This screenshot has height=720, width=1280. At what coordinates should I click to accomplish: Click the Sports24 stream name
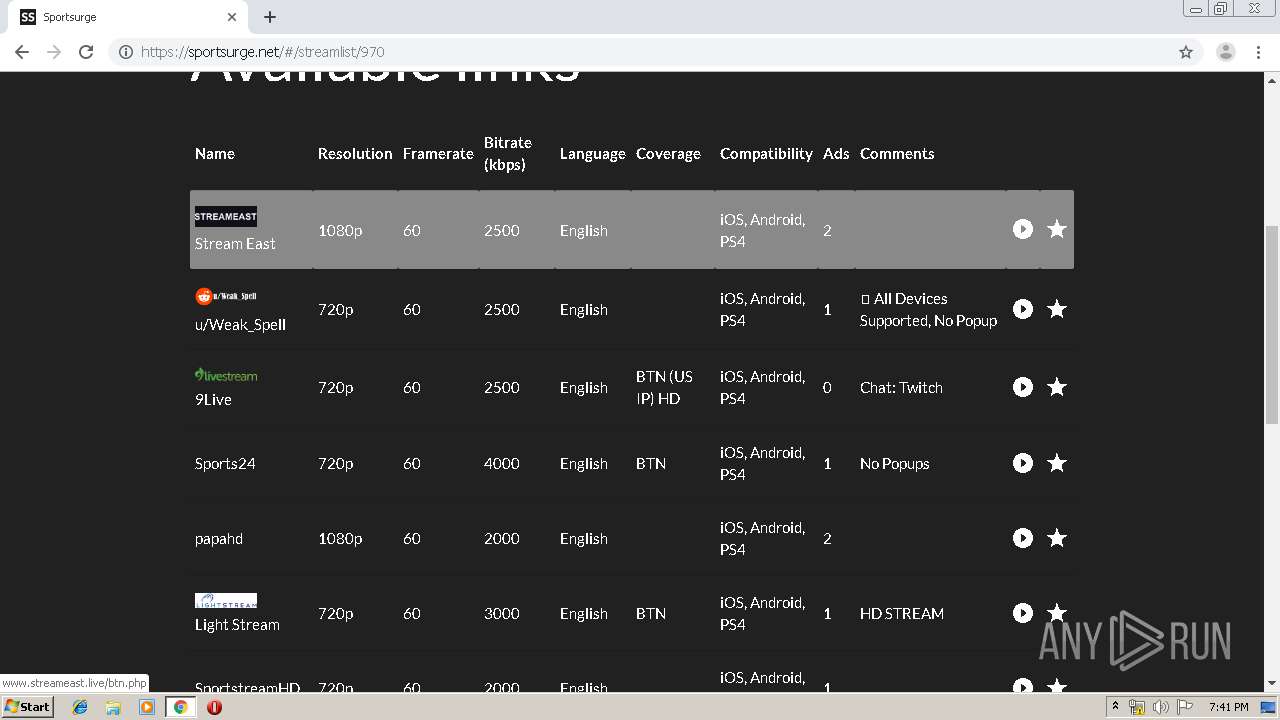click(225, 463)
